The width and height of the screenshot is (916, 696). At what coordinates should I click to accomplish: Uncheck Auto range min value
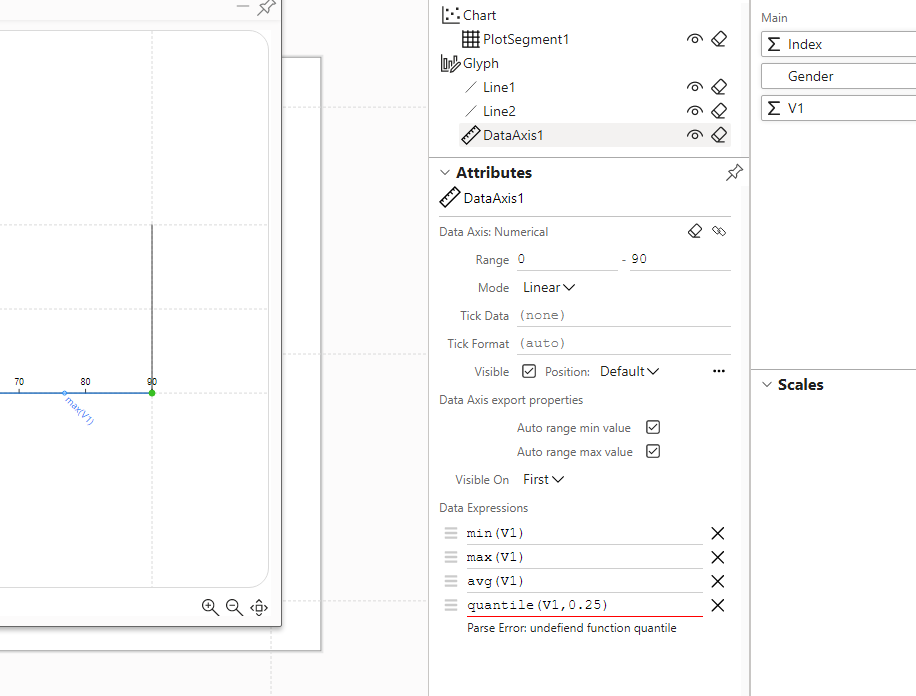click(x=654, y=426)
